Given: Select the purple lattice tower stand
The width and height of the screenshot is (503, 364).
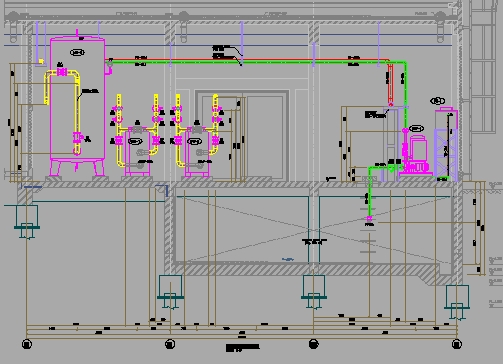Looking at the screenshot, I should (446, 154).
